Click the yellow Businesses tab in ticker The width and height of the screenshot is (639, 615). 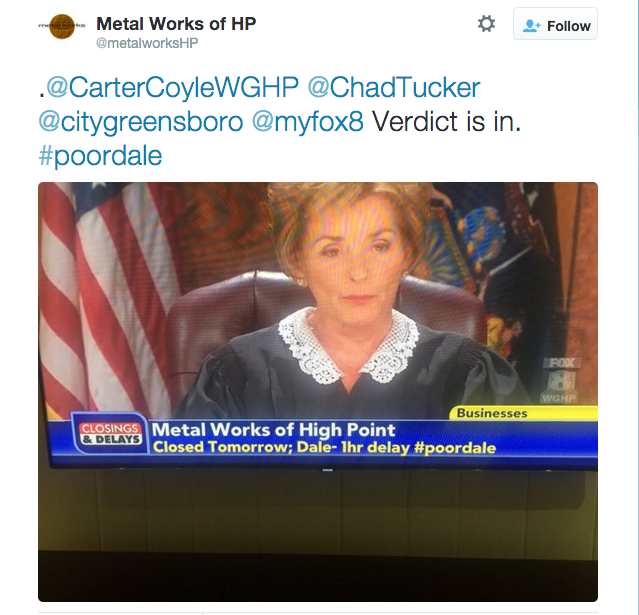[524, 413]
